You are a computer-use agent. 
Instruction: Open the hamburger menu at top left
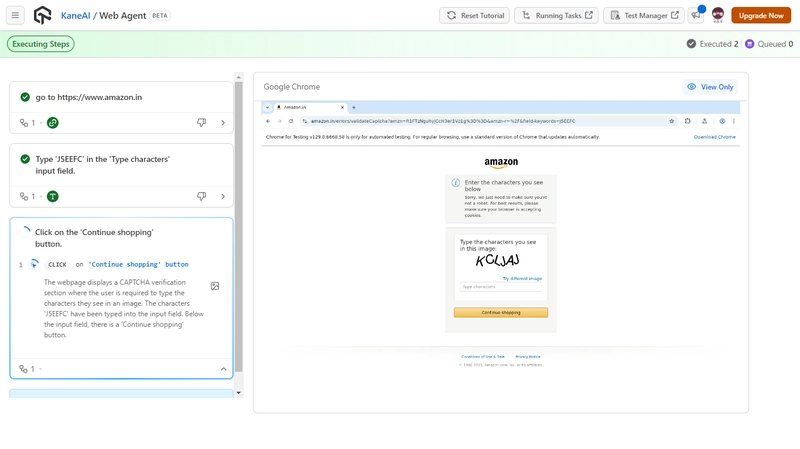point(15,15)
